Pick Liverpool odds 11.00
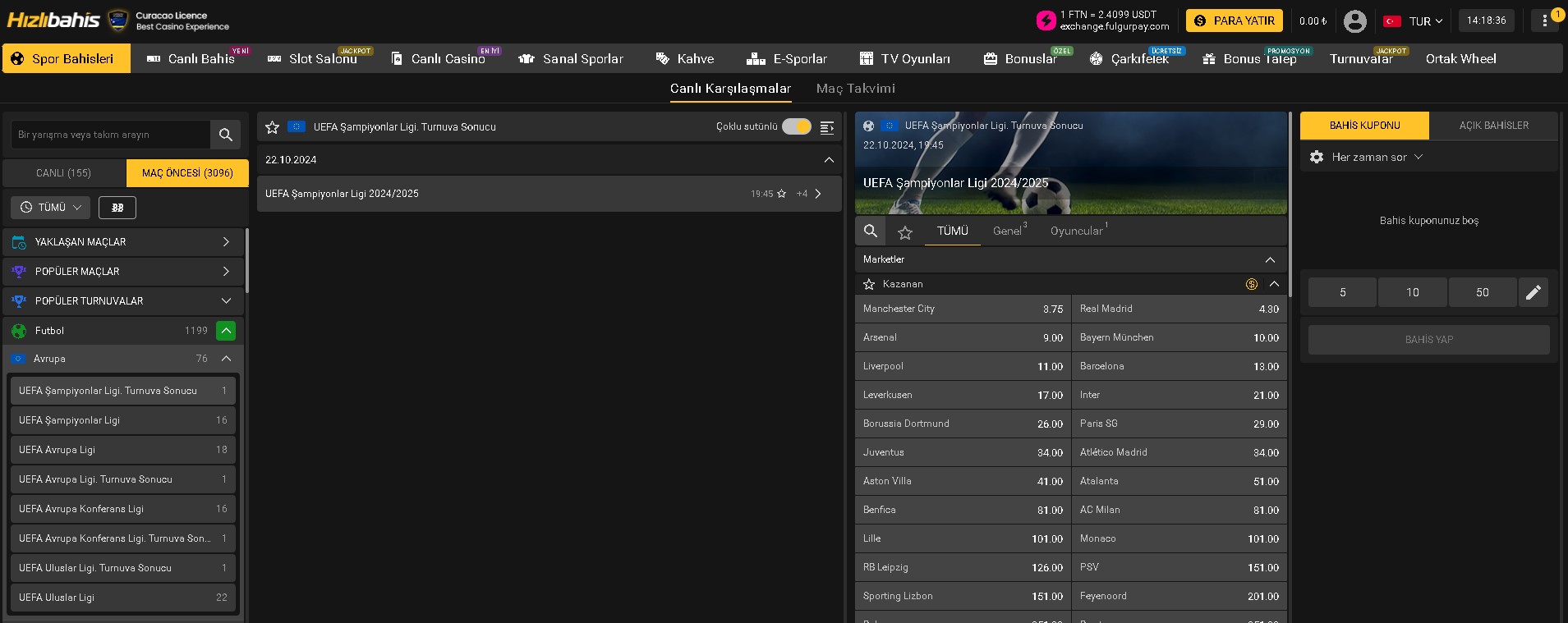The height and width of the screenshot is (623, 1568). point(963,366)
